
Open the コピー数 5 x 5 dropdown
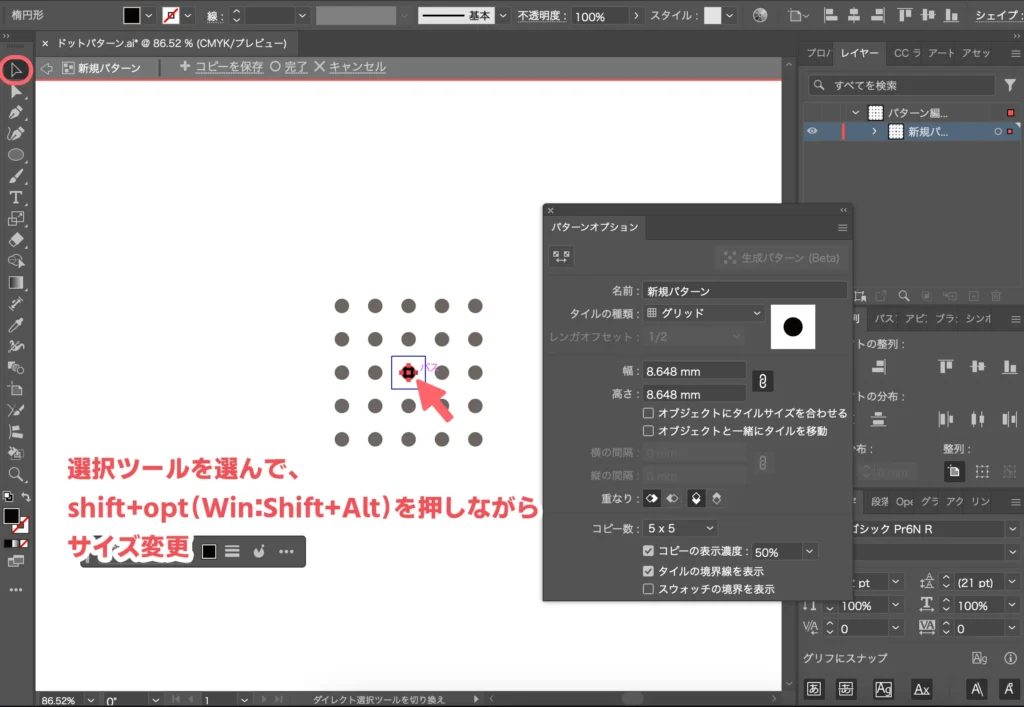tap(679, 527)
